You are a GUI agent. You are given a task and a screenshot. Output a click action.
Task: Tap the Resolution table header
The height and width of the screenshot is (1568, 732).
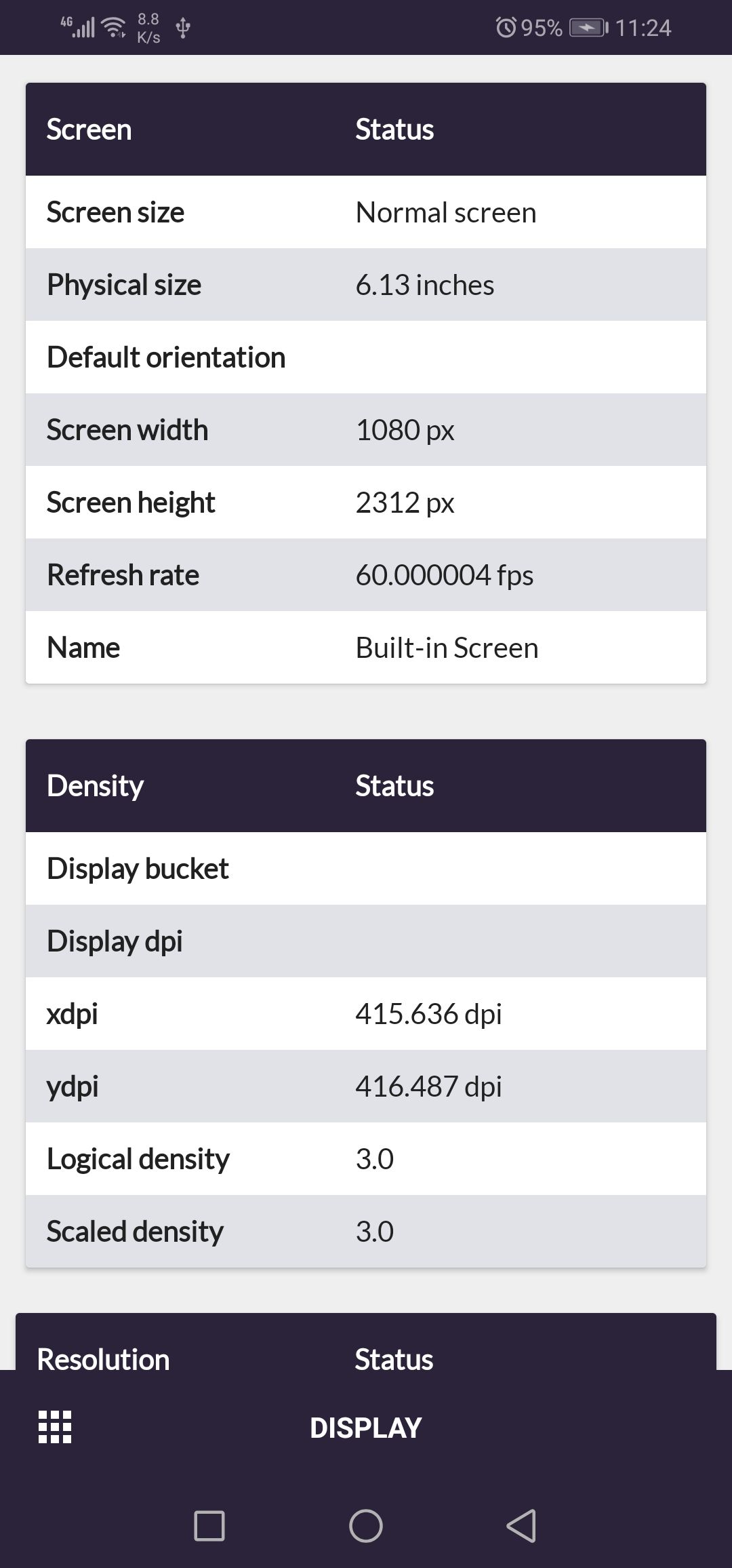(x=103, y=1359)
